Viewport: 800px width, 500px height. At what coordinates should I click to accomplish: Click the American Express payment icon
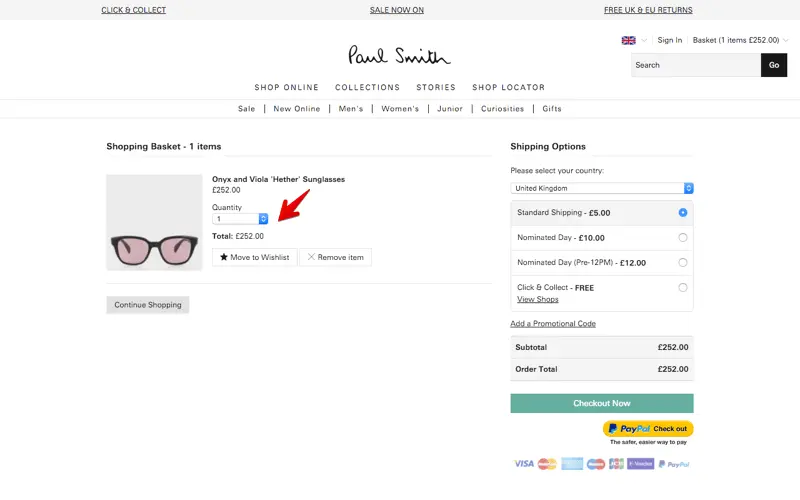click(572, 464)
